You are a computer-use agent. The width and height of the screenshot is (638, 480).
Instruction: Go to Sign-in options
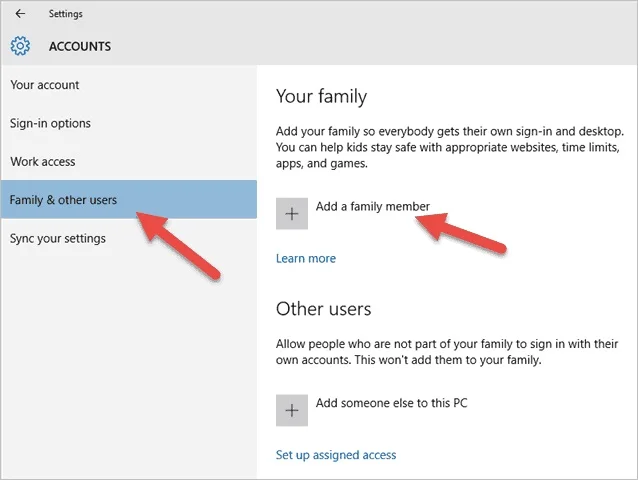[x=50, y=123]
